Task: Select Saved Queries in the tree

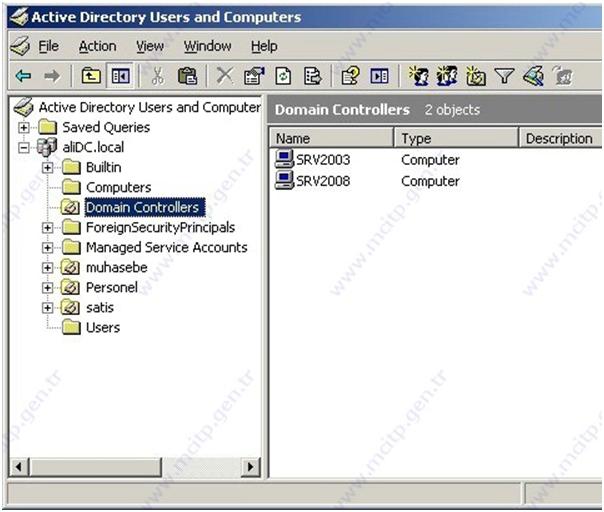Action: (x=106, y=128)
